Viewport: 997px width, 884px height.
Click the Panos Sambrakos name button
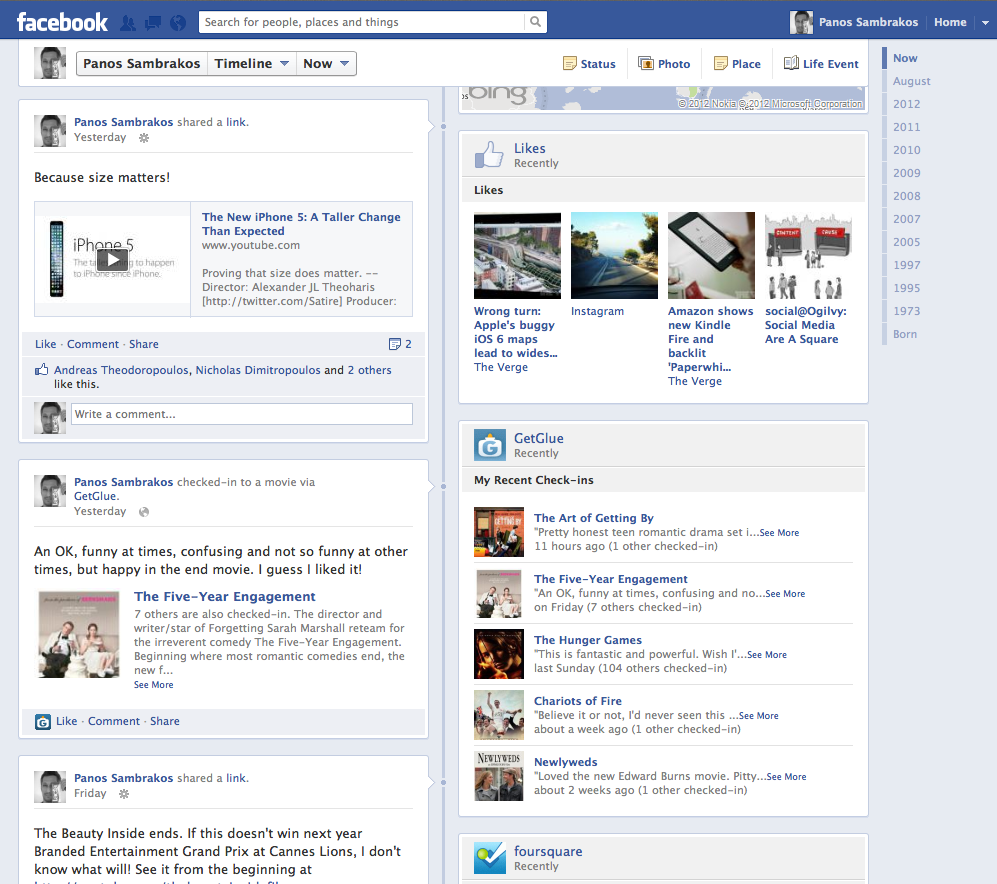(142, 64)
